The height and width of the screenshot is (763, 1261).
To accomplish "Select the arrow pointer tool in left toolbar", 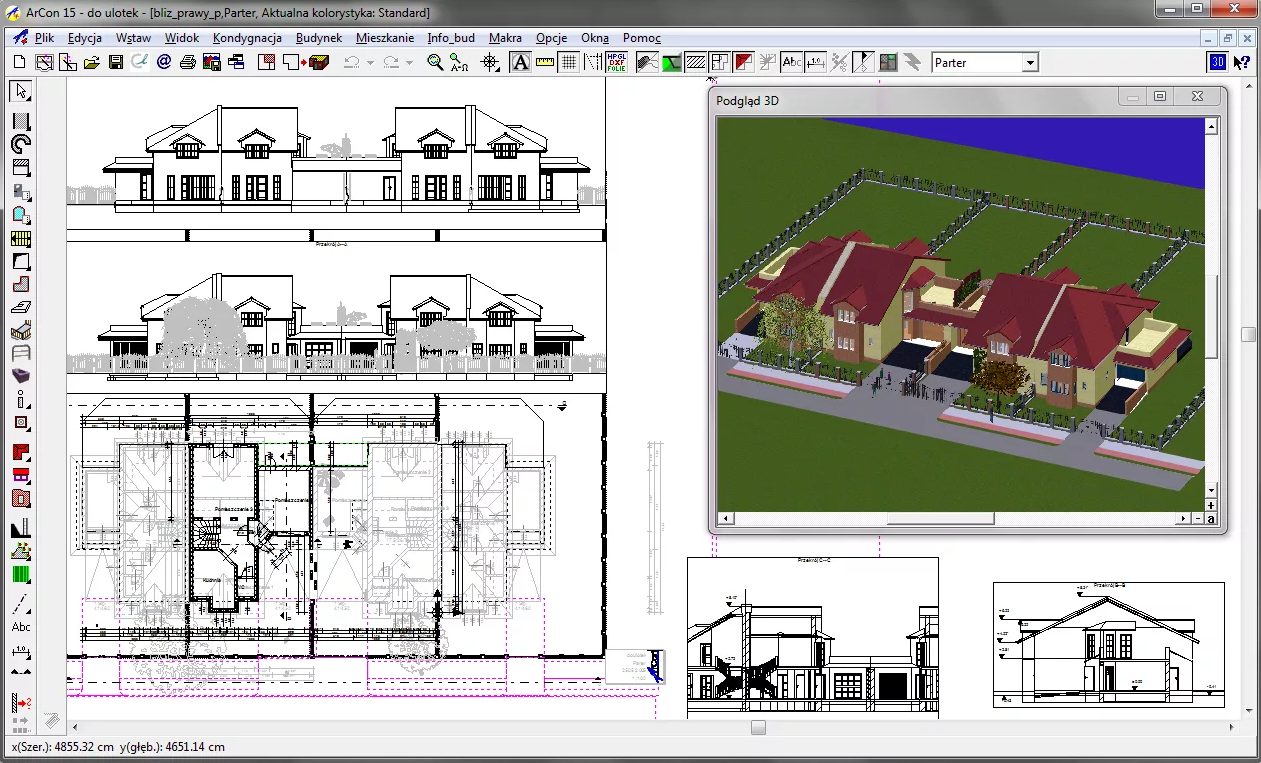I will click(21, 92).
